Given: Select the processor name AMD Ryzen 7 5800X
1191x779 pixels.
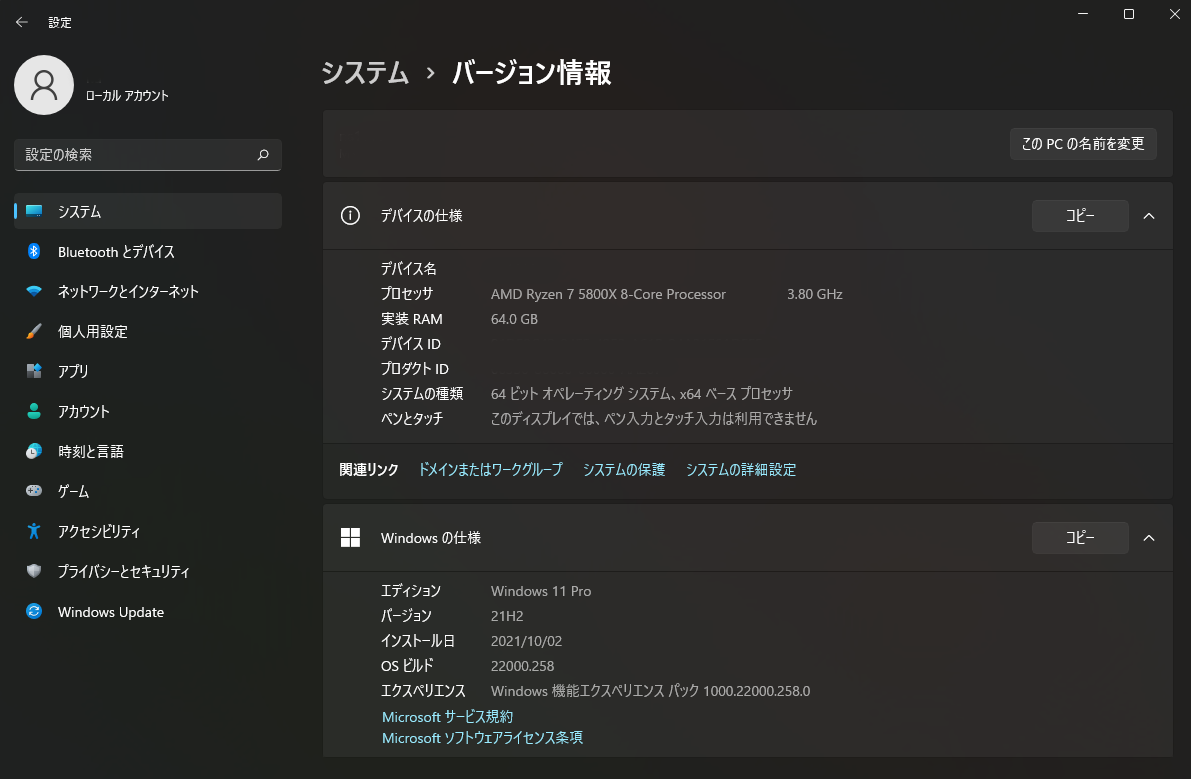Looking at the screenshot, I should [608, 295].
